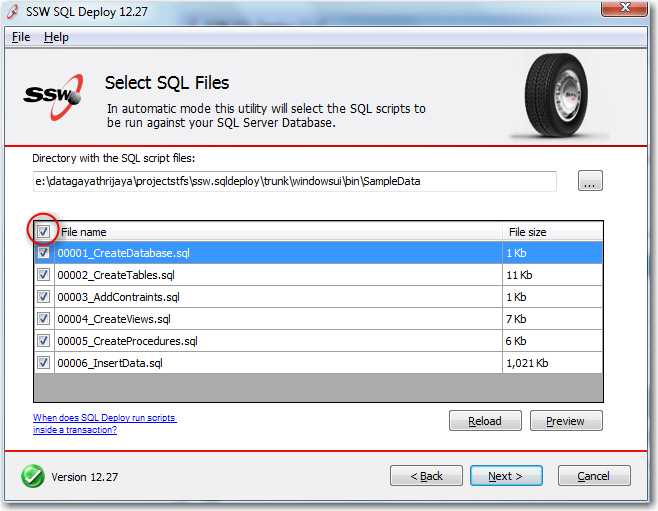
Task: Click the browse directory ellipsis button
Action: (590, 181)
